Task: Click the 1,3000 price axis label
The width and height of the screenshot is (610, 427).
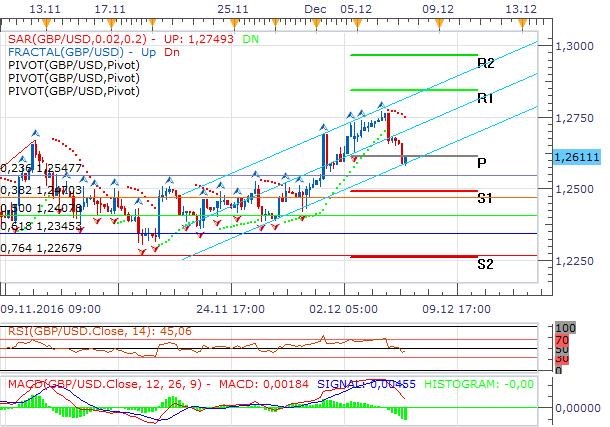Action: point(576,46)
